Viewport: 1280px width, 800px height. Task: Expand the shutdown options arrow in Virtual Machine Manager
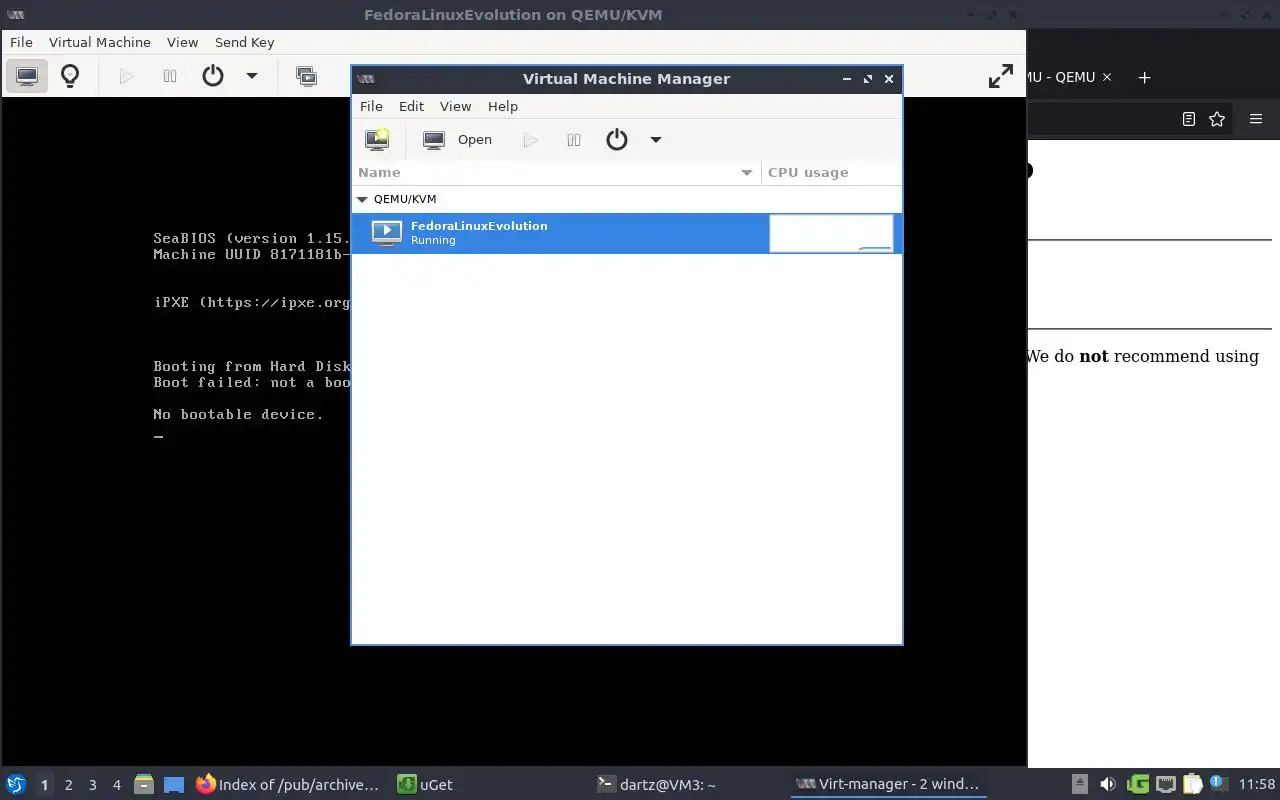click(x=656, y=140)
